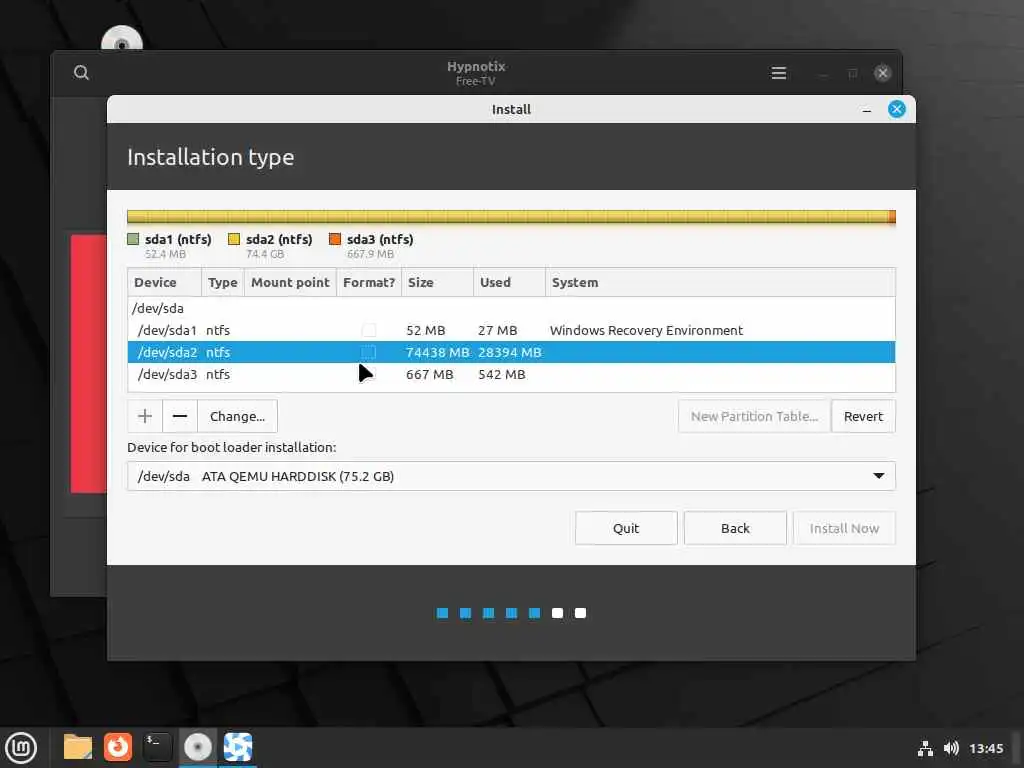This screenshot has height=768, width=1024.
Task: Click the yellow sda2 partition bar
Action: (x=508, y=217)
